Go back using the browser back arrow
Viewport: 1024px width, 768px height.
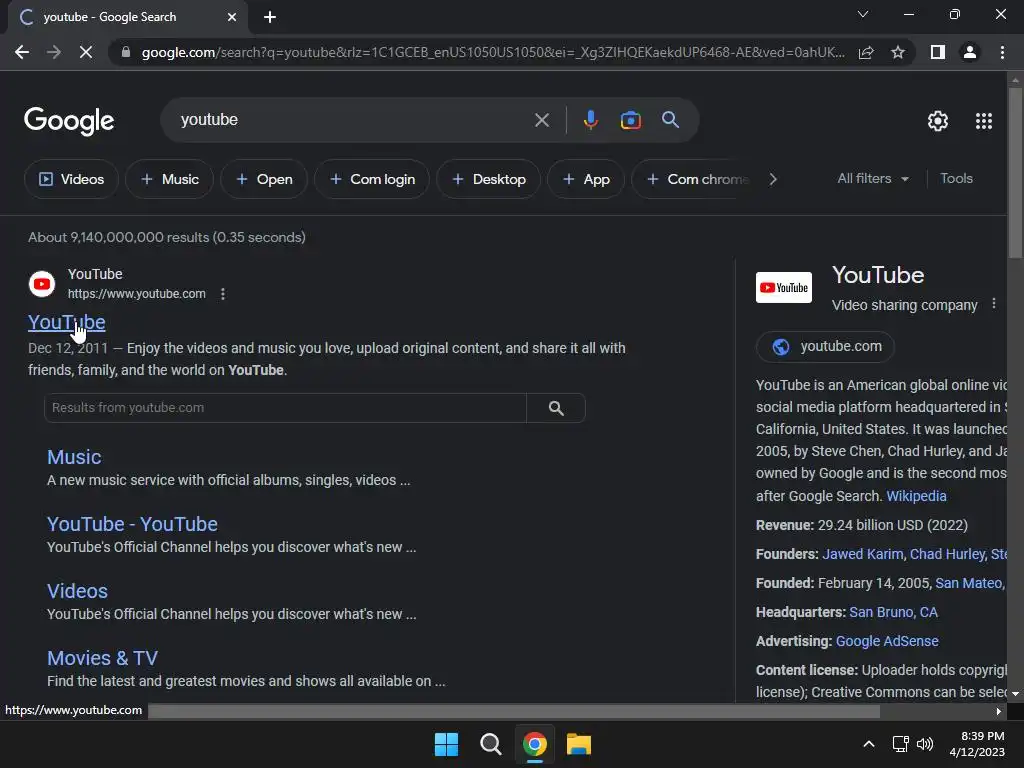(22, 52)
